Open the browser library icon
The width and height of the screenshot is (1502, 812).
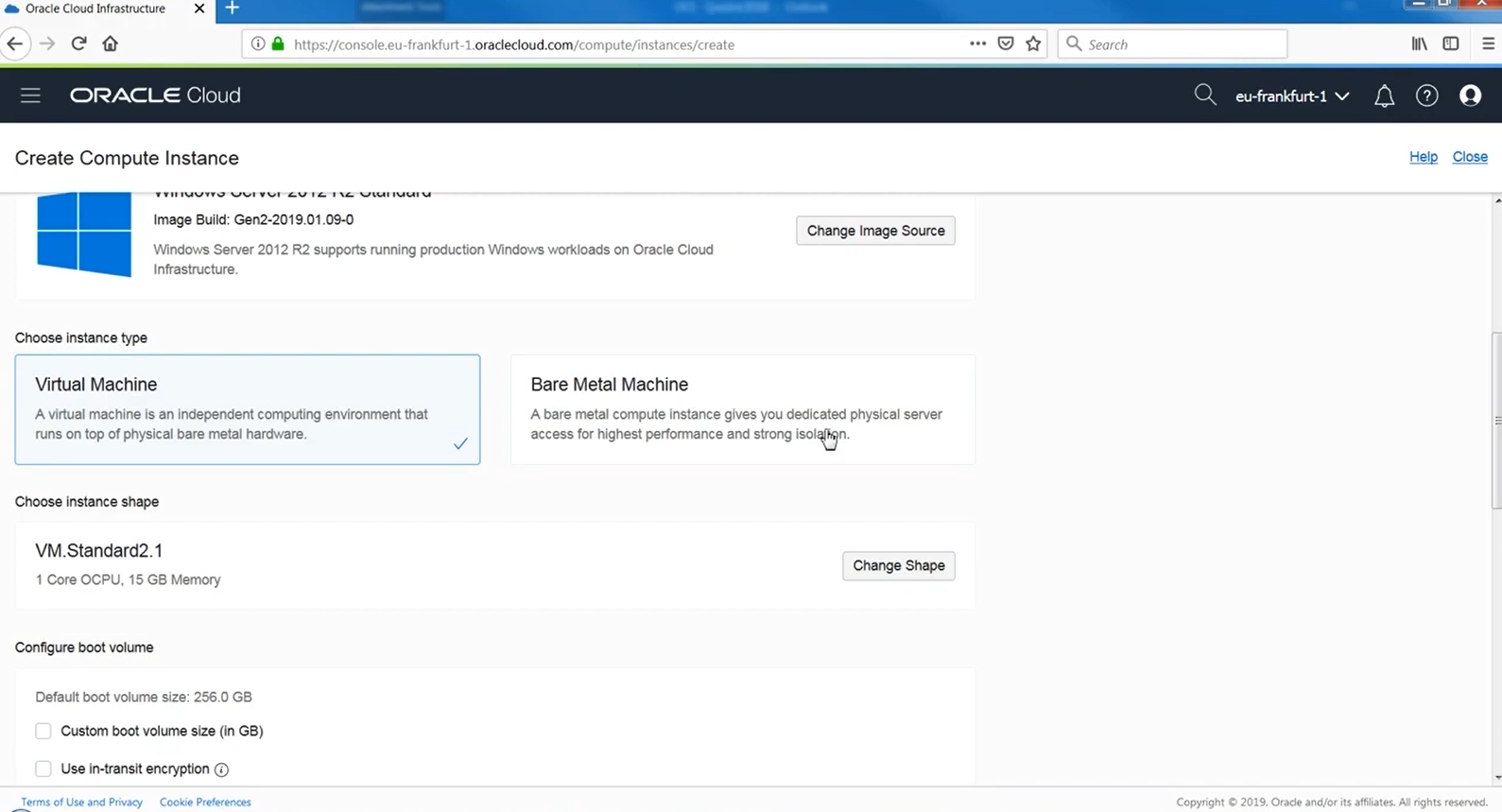tap(1419, 43)
